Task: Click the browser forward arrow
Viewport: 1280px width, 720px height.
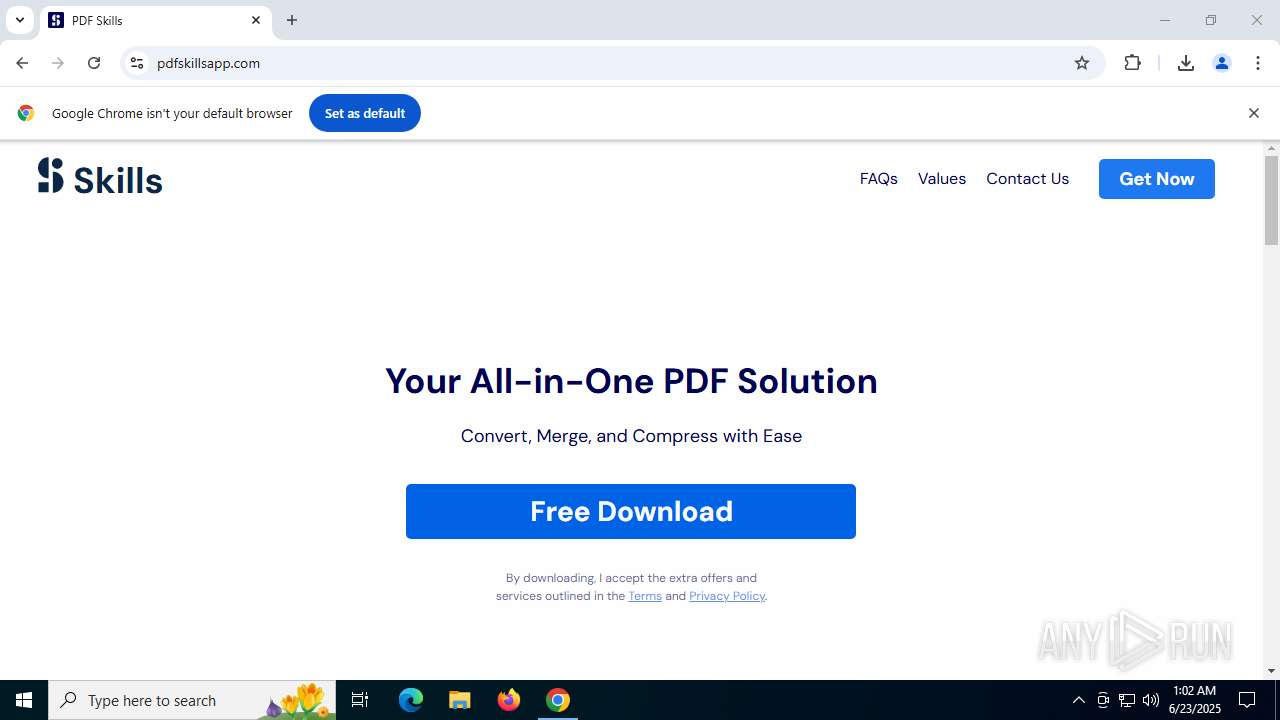Action: coord(58,63)
